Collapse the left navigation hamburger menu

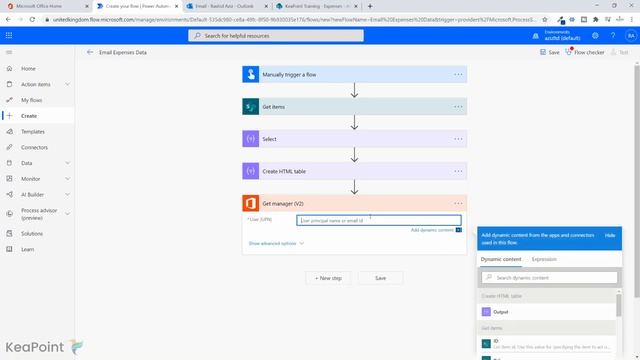9,52
